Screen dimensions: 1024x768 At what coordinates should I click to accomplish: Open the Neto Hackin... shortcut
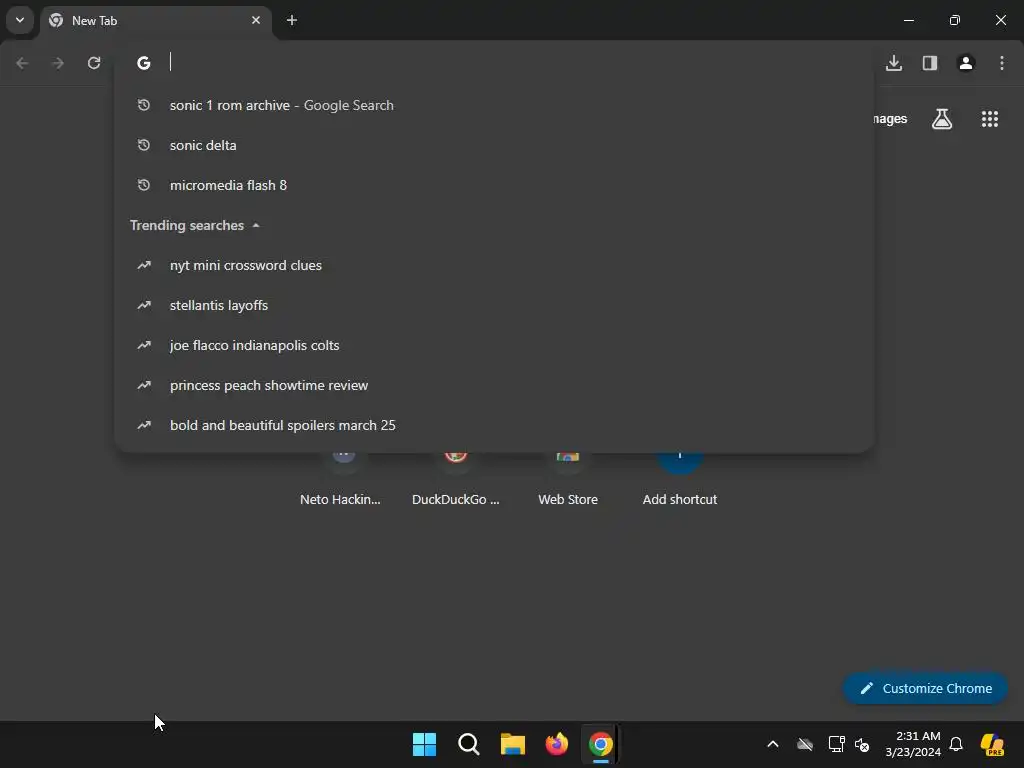340,482
